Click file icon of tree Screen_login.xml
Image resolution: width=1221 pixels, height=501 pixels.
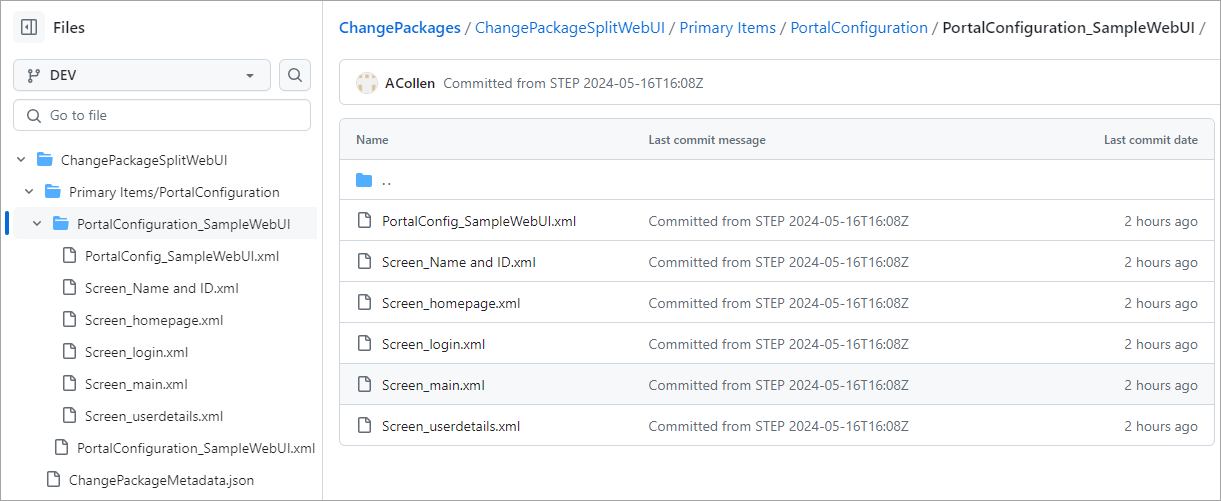69,352
